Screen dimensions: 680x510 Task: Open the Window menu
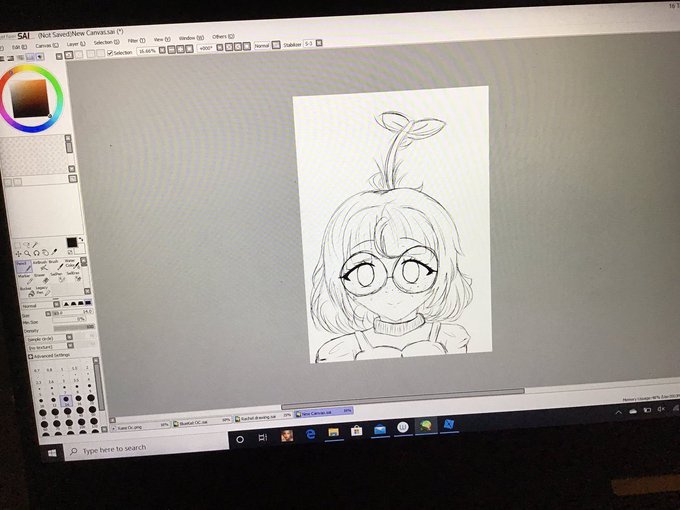pyautogui.click(x=191, y=38)
